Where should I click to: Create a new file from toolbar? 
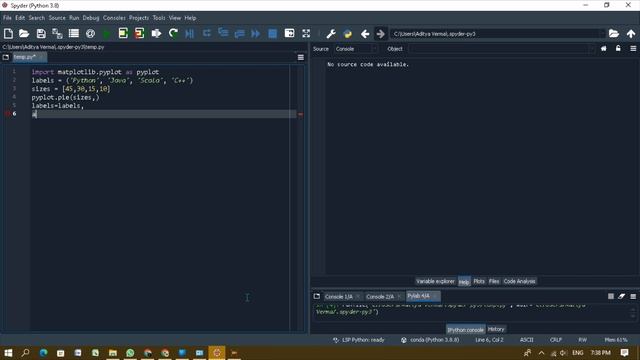point(8,33)
